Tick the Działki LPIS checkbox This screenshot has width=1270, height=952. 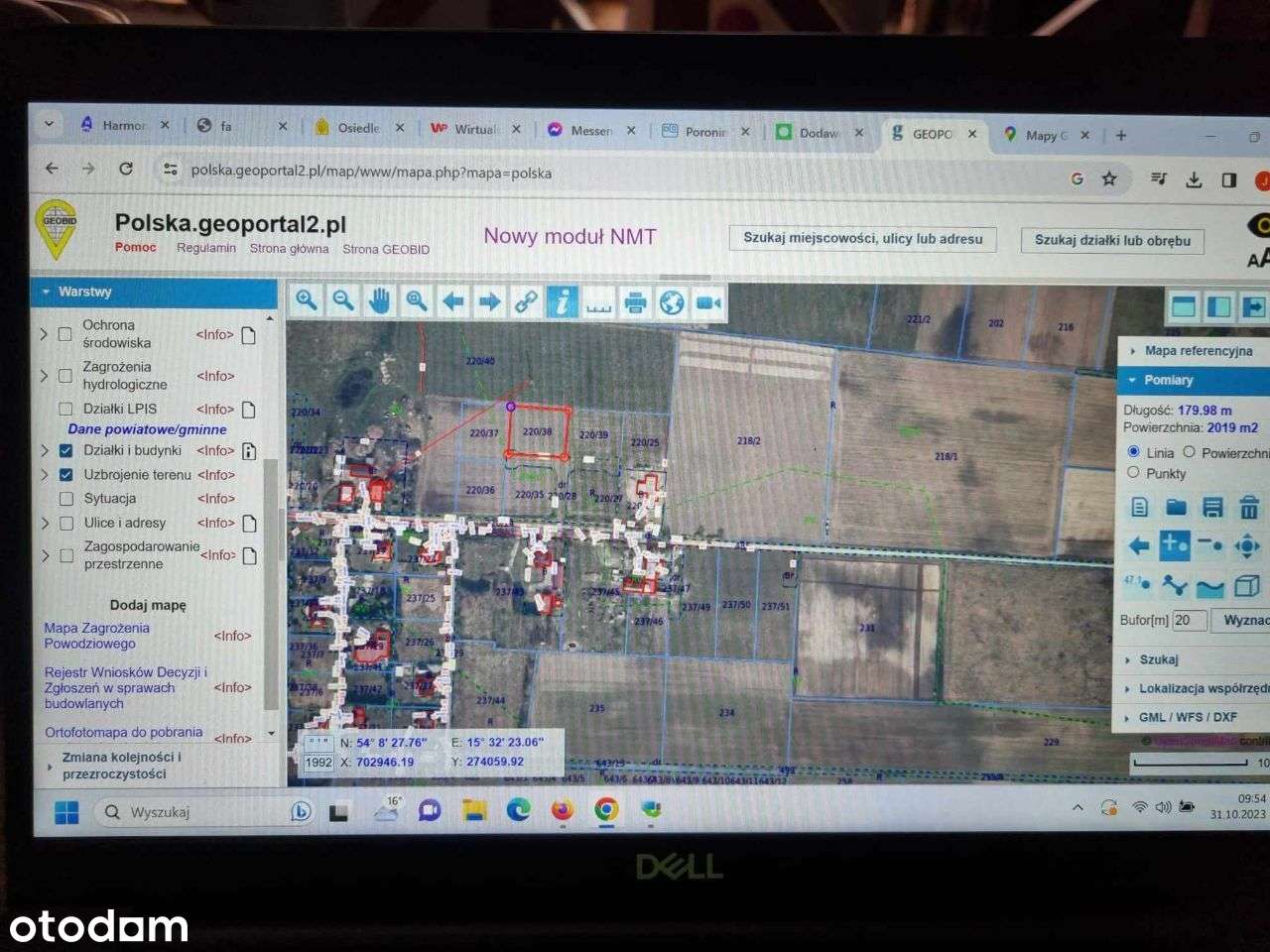click(65, 409)
